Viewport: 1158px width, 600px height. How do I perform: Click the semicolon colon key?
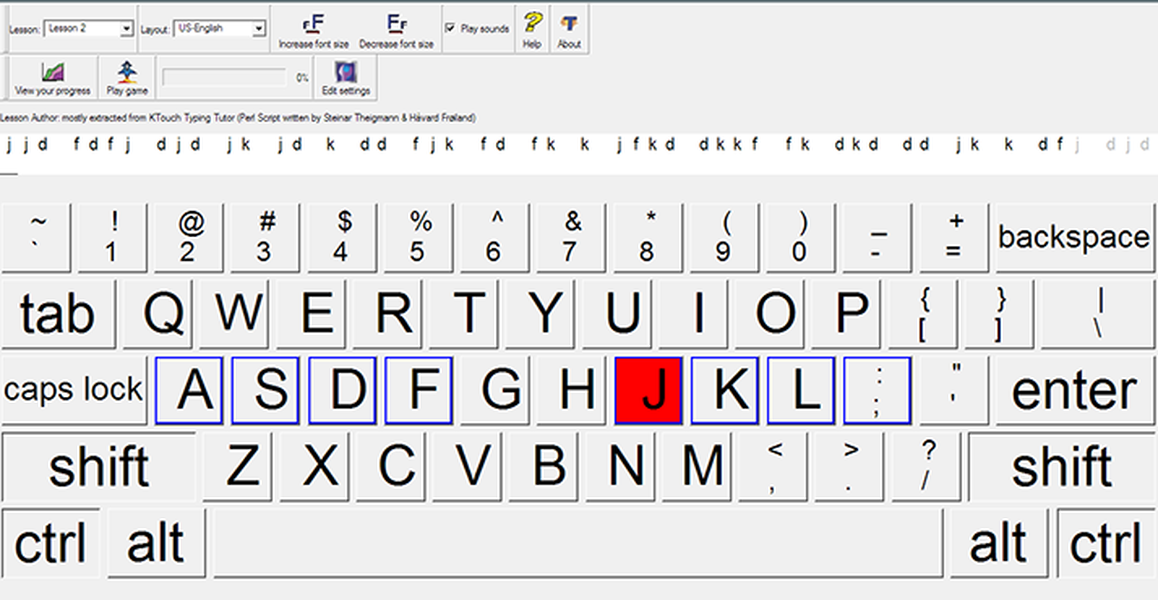pos(877,390)
